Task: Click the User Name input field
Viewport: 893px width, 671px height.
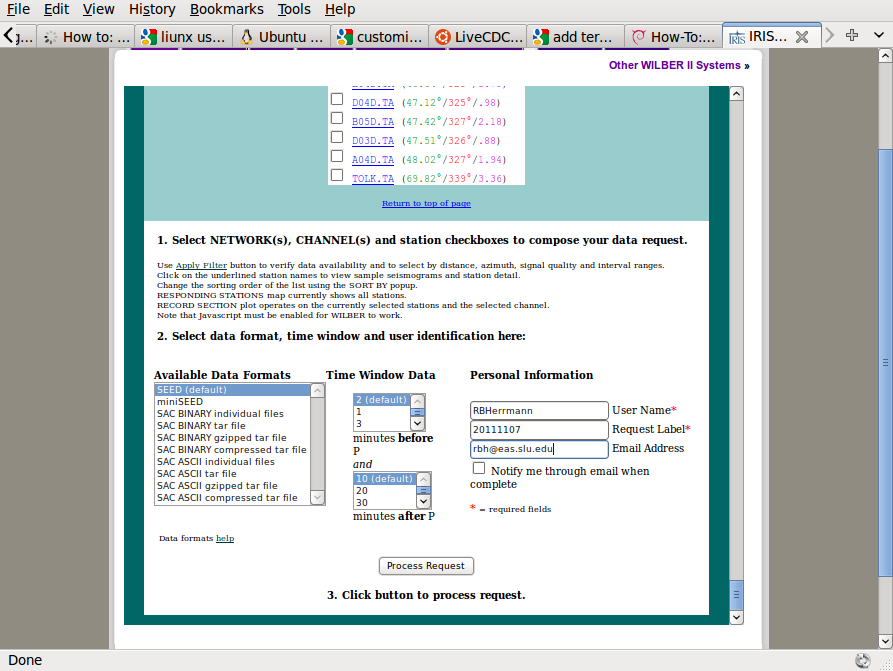Action: [x=539, y=411]
